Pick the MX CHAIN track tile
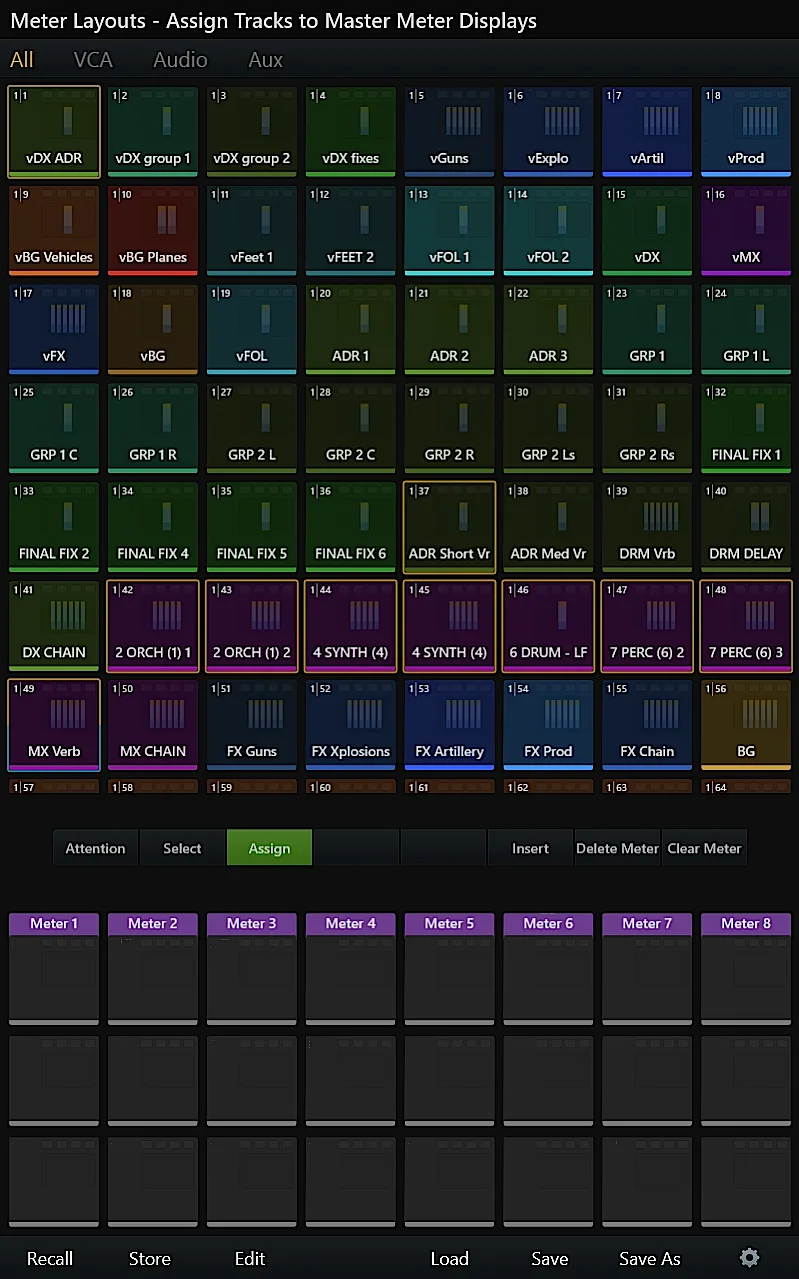Viewport: 799px width, 1279px height. coord(153,726)
